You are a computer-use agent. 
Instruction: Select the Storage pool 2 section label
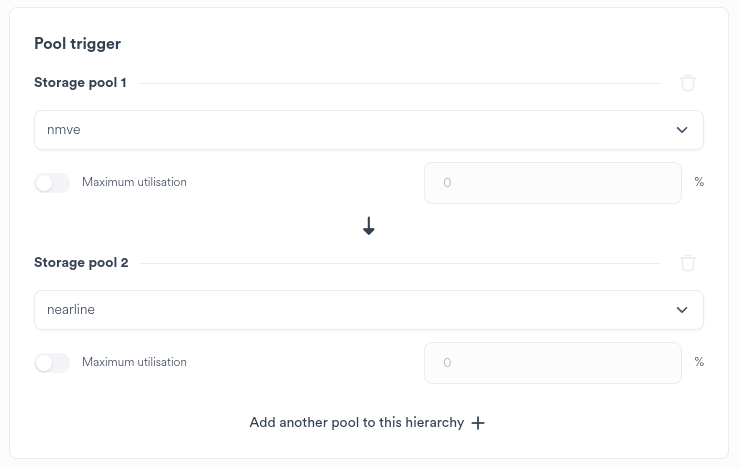tap(81, 263)
